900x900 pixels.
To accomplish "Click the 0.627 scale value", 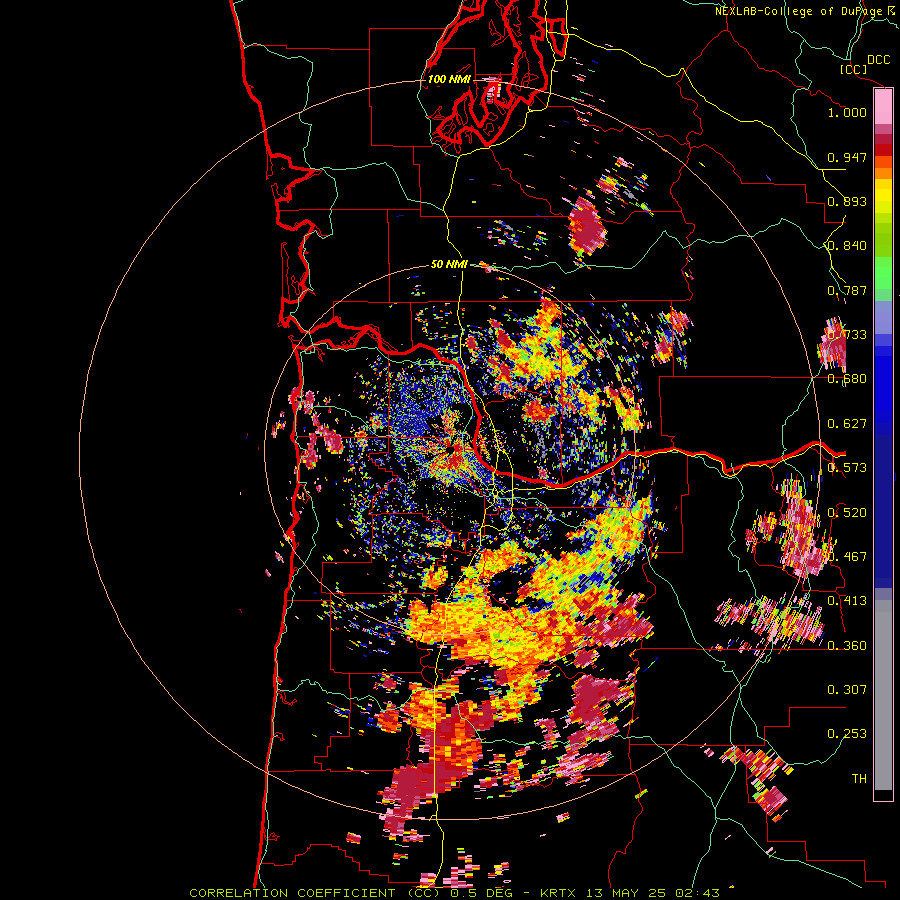I will pyautogui.click(x=847, y=423).
